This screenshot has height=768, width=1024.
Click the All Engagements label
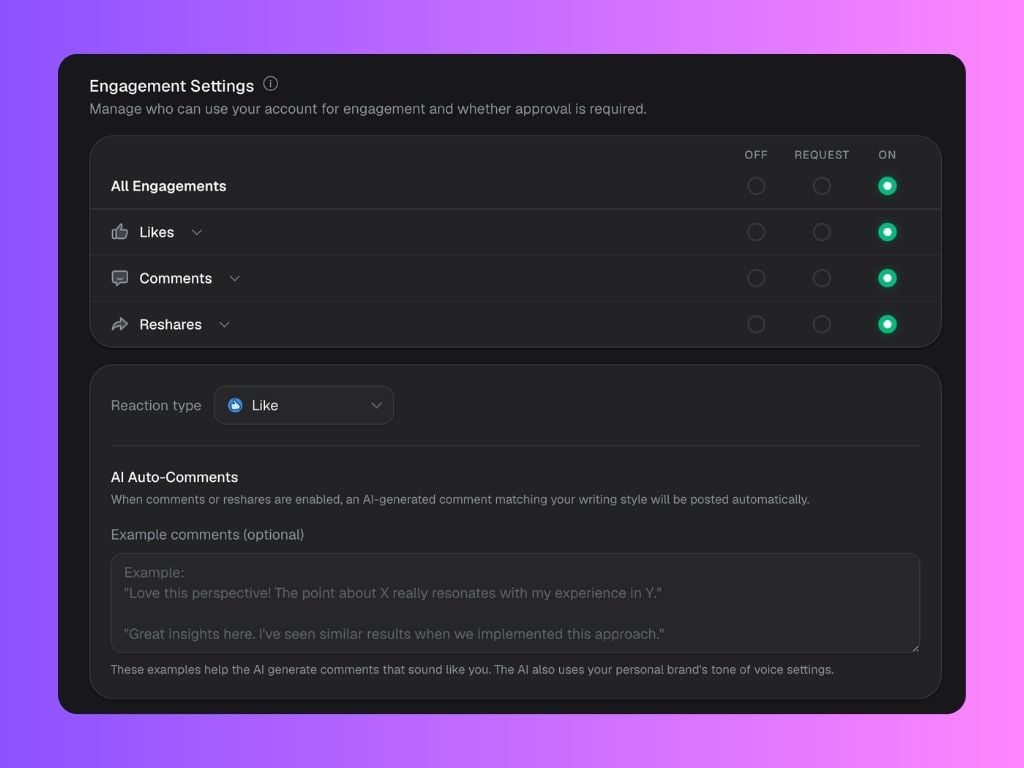pyautogui.click(x=168, y=186)
